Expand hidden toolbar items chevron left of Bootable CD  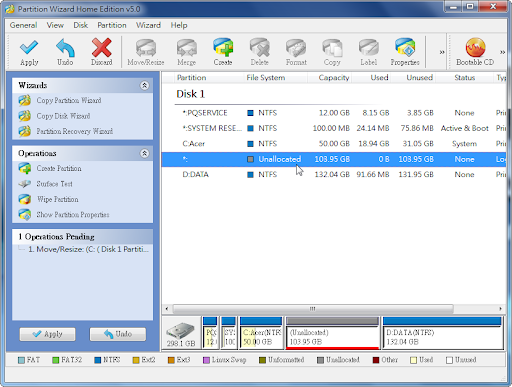[442, 52]
